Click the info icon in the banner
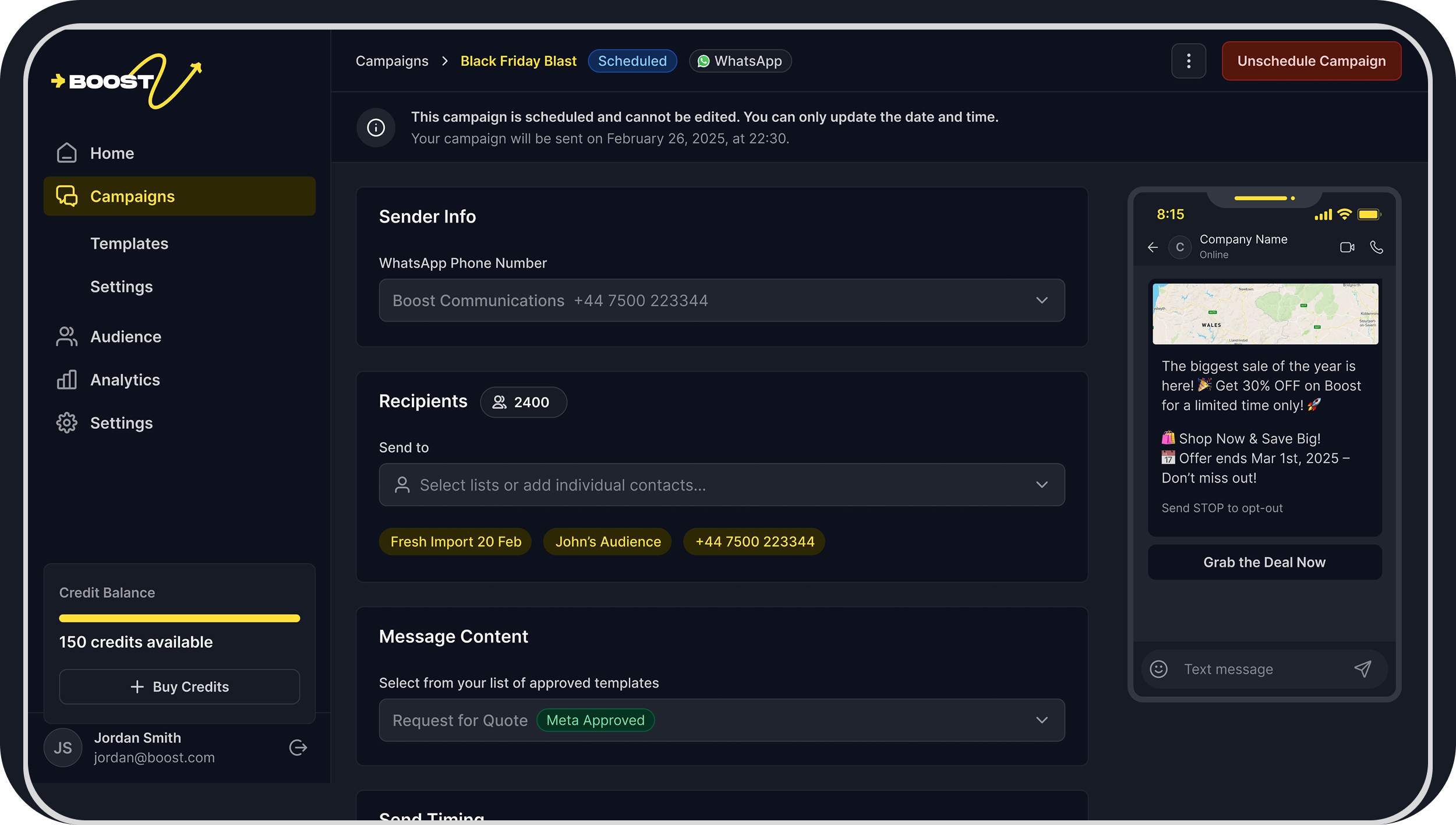The width and height of the screenshot is (1456, 825). click(x=376, y=128)
